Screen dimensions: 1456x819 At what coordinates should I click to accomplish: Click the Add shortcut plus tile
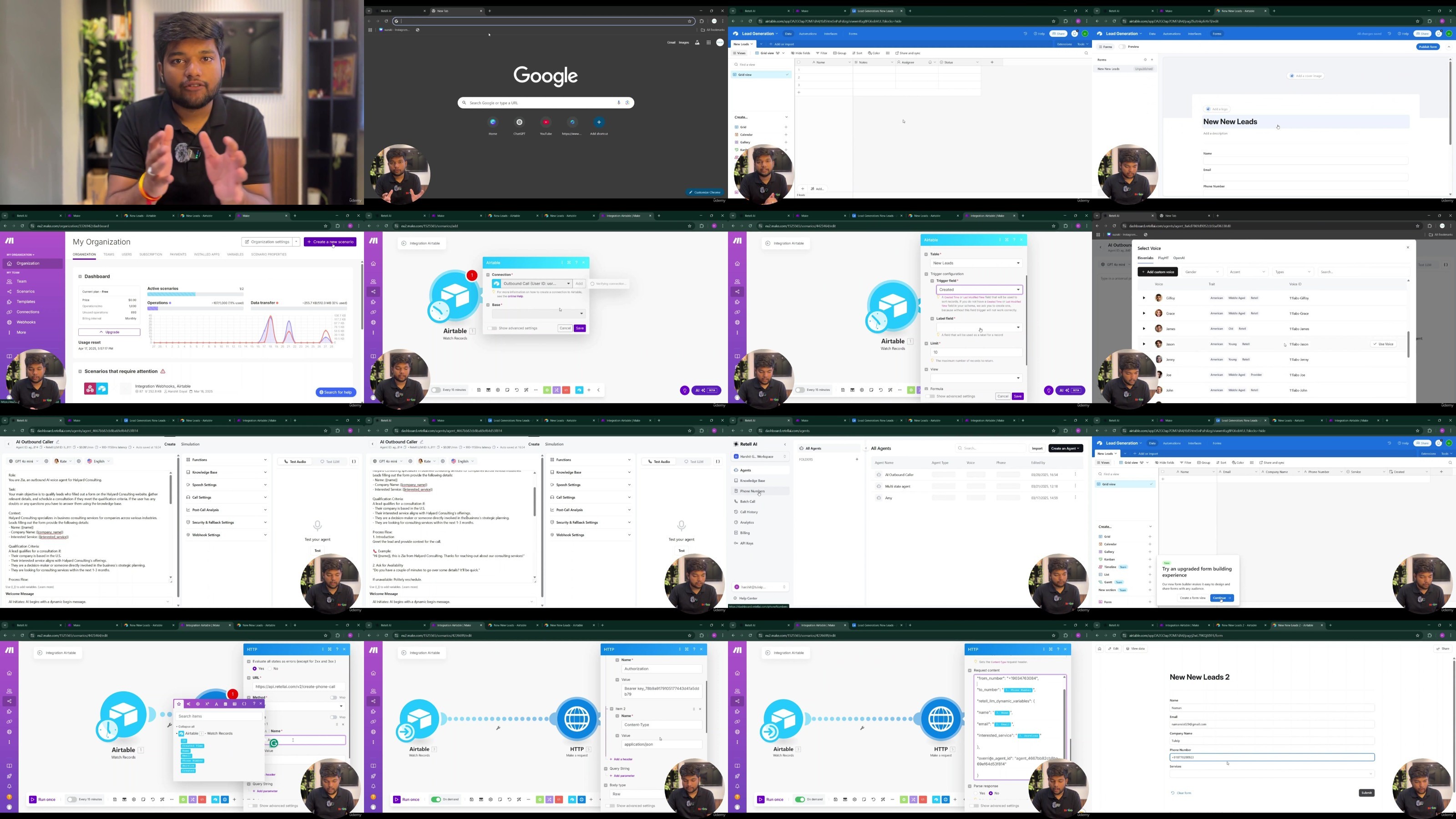click(599, 122)
